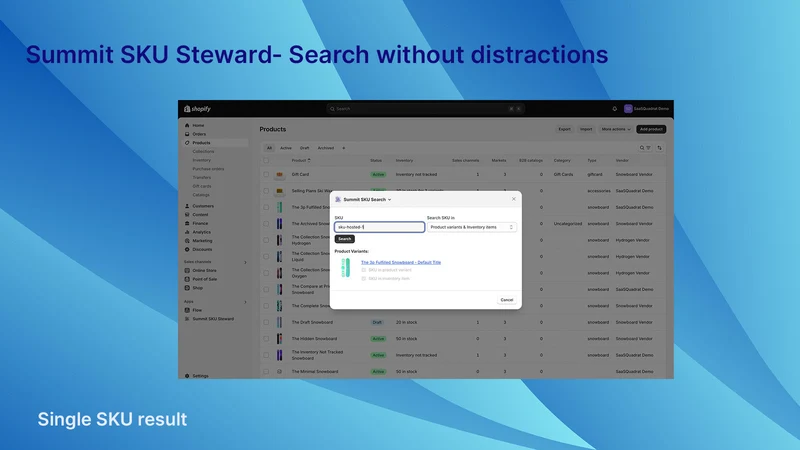Select The Draft Snowboard row checkbox
The image size is (800, 450).
coord(266,322)
